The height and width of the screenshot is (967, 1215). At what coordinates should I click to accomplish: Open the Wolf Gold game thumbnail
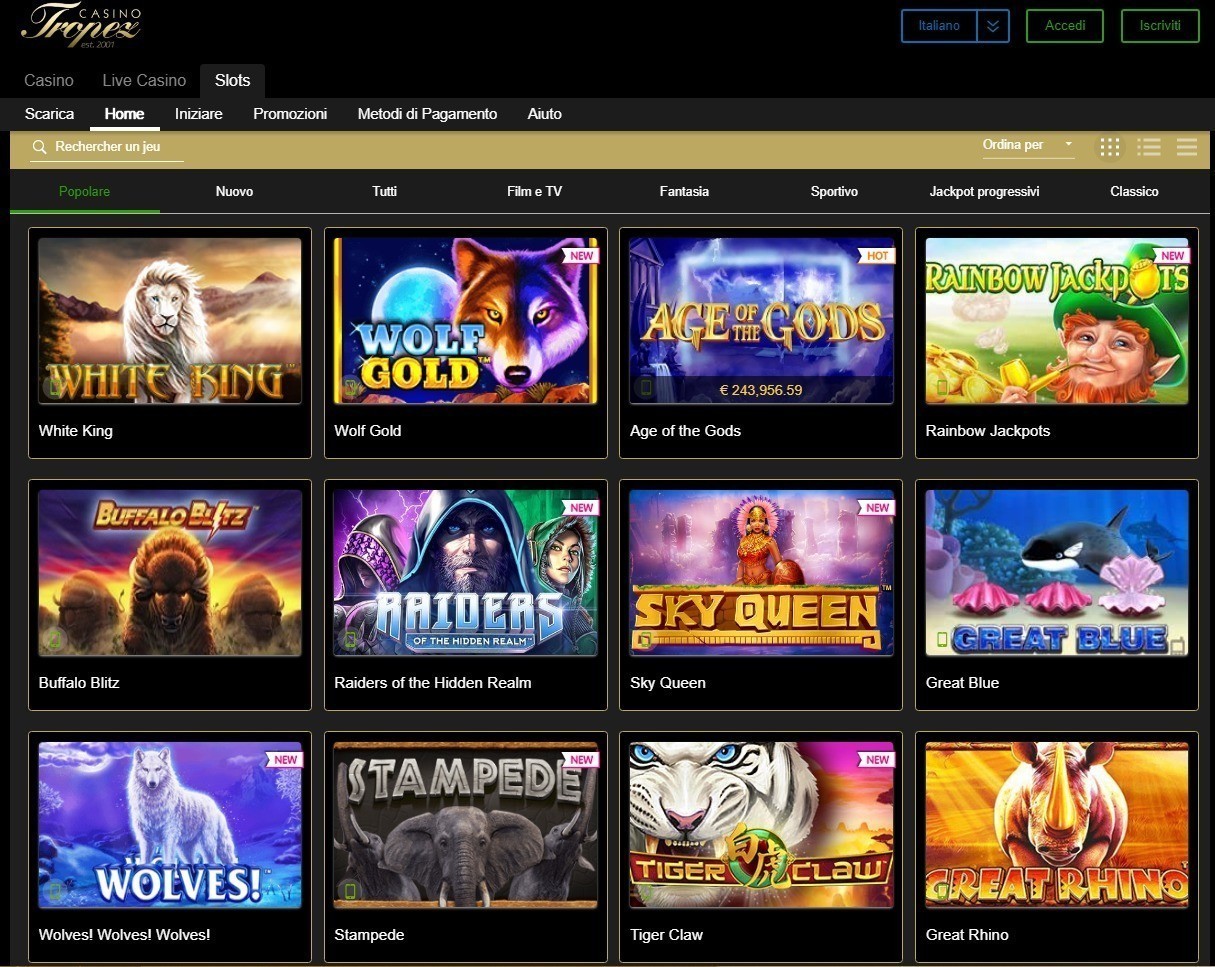click(466, 321)
